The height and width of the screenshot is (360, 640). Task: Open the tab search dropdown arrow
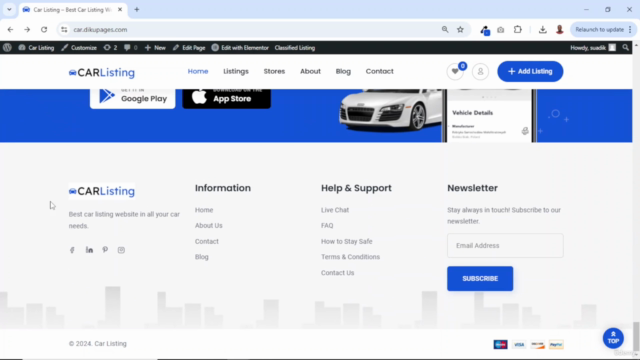[x=9, y=9]
